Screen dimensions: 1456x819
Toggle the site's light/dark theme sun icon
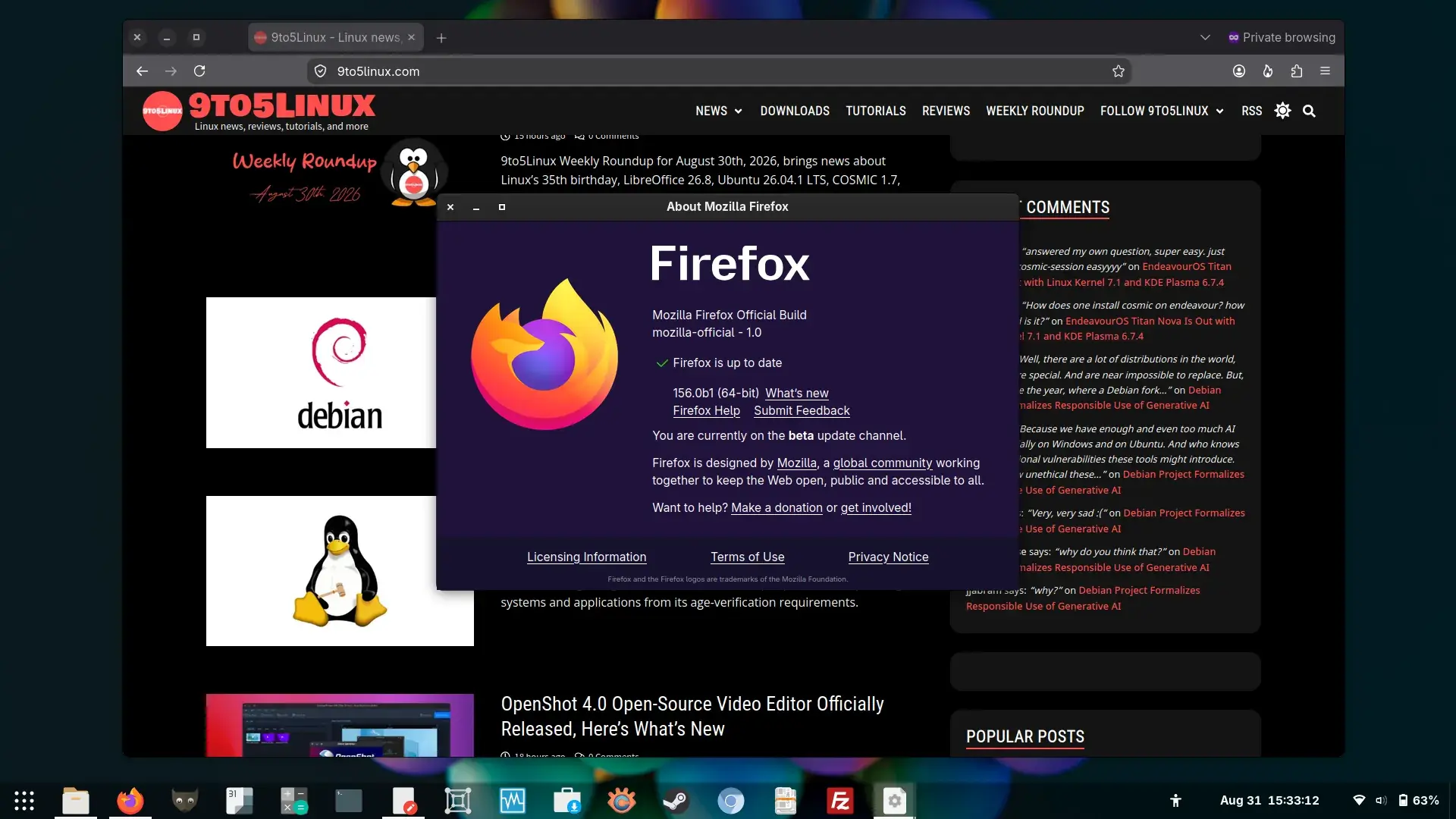pos(1282,111)
